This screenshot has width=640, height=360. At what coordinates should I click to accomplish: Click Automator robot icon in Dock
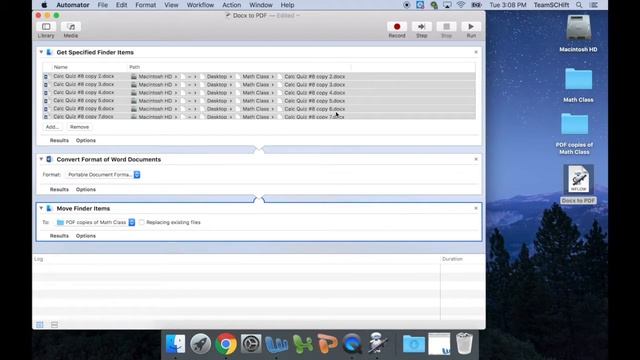click(377, 344)
